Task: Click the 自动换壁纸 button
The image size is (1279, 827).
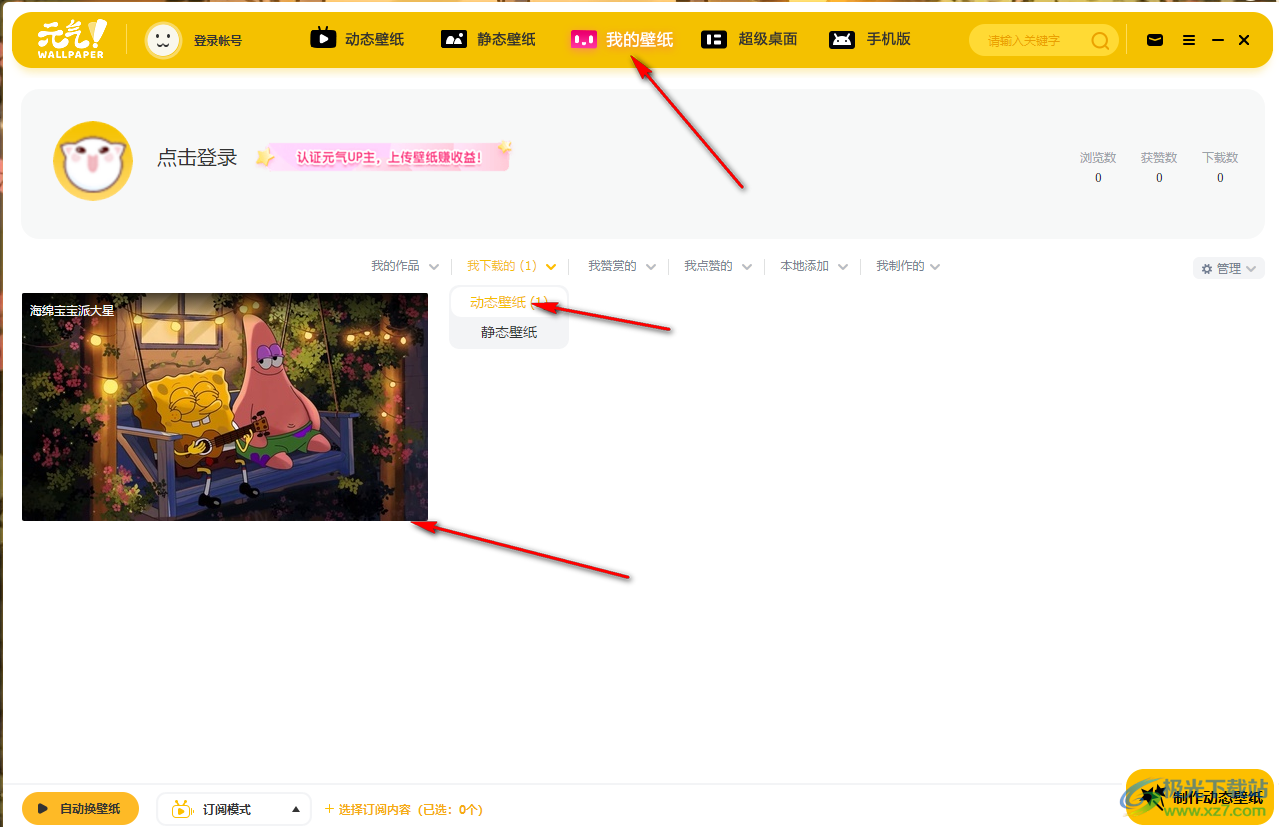Action: click(x=80, y=809)
